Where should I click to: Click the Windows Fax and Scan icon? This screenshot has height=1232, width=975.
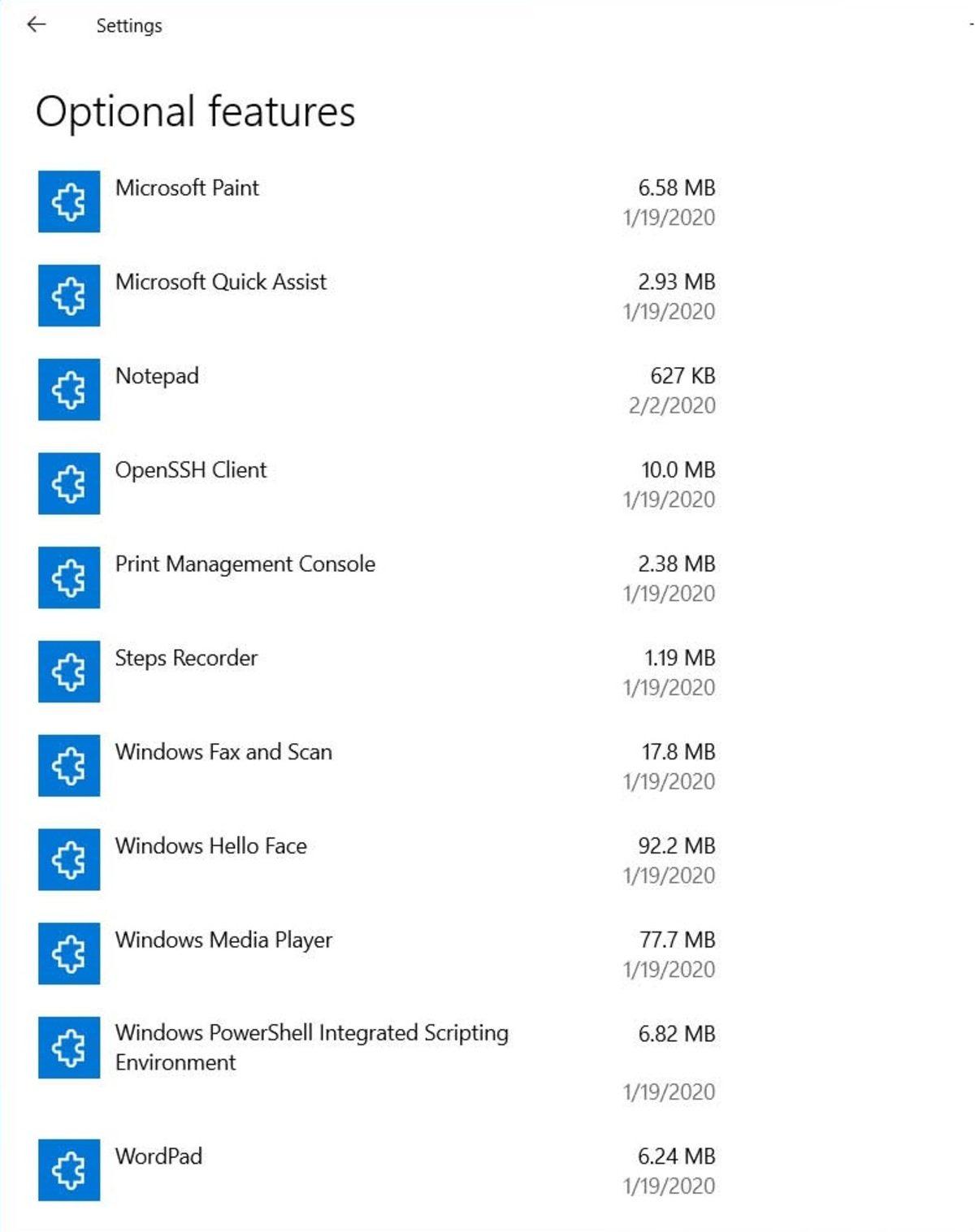click(x=68, y=766)
